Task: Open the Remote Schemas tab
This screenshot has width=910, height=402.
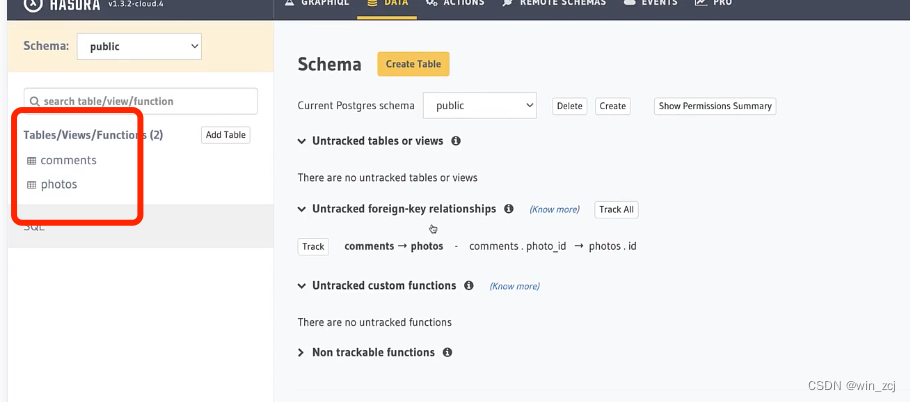Action: point(553,4)
